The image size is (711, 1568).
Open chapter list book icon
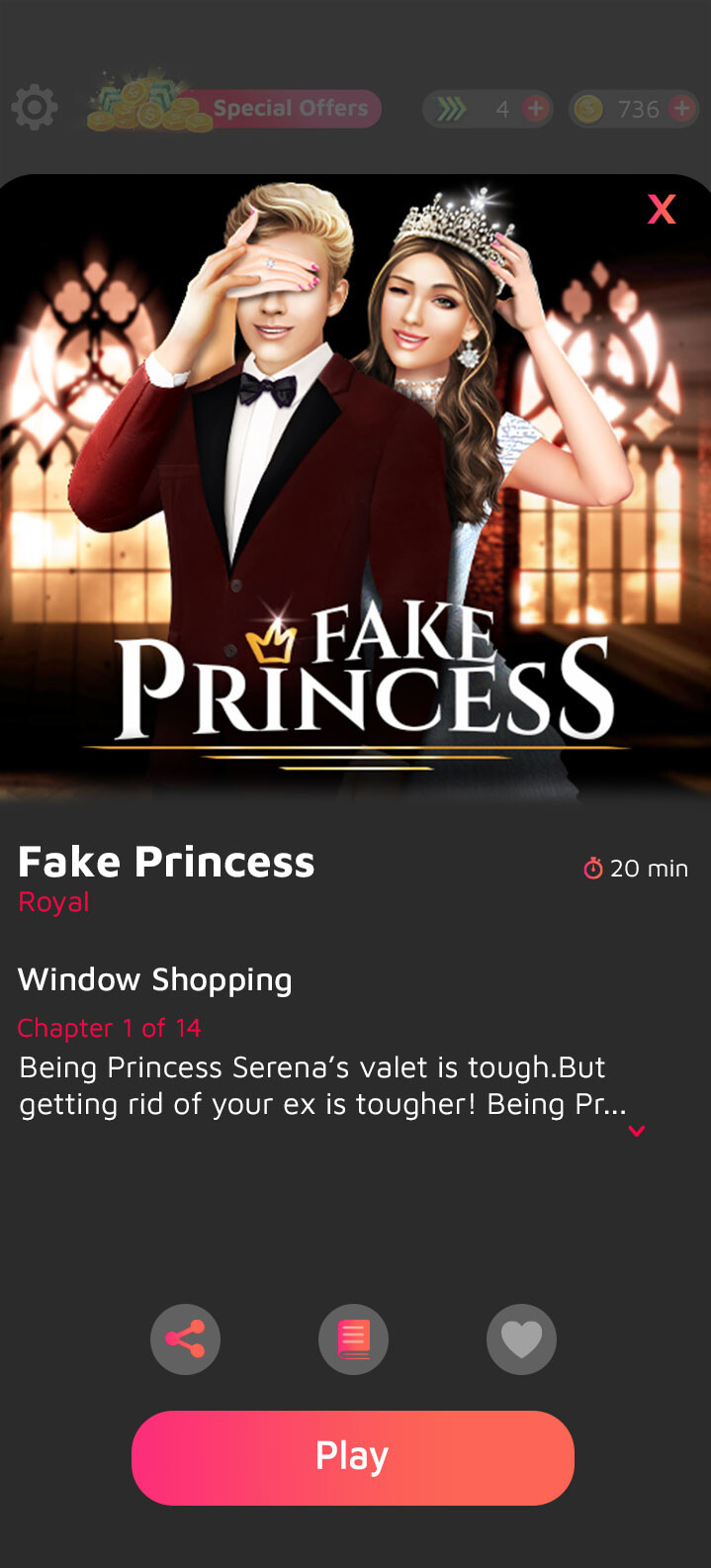click(353, 1339)
